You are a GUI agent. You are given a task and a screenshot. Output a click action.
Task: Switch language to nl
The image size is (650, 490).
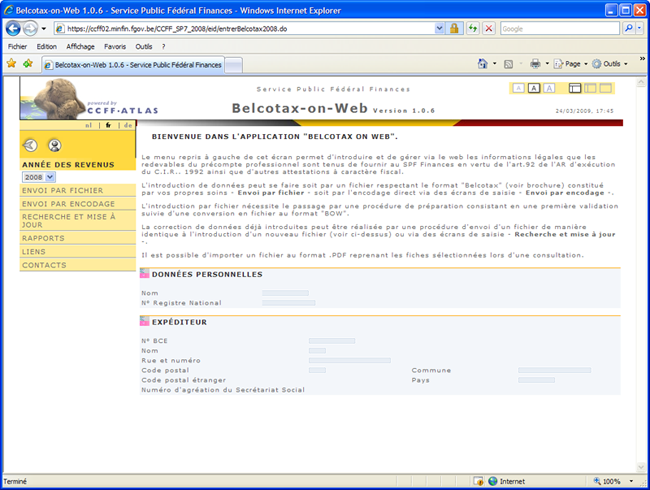click(89, 125)
